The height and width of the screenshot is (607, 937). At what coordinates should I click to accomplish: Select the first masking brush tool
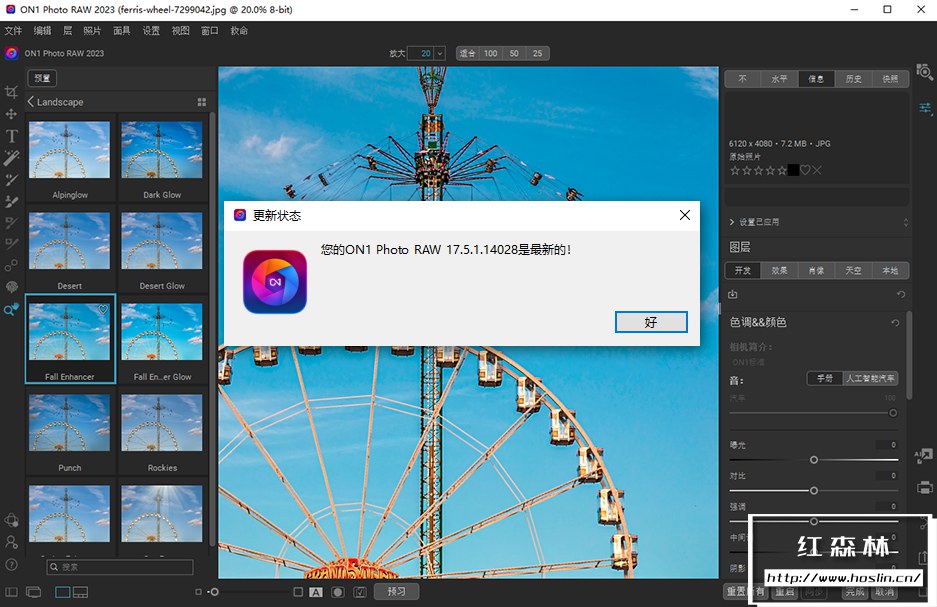pos(11,223)
